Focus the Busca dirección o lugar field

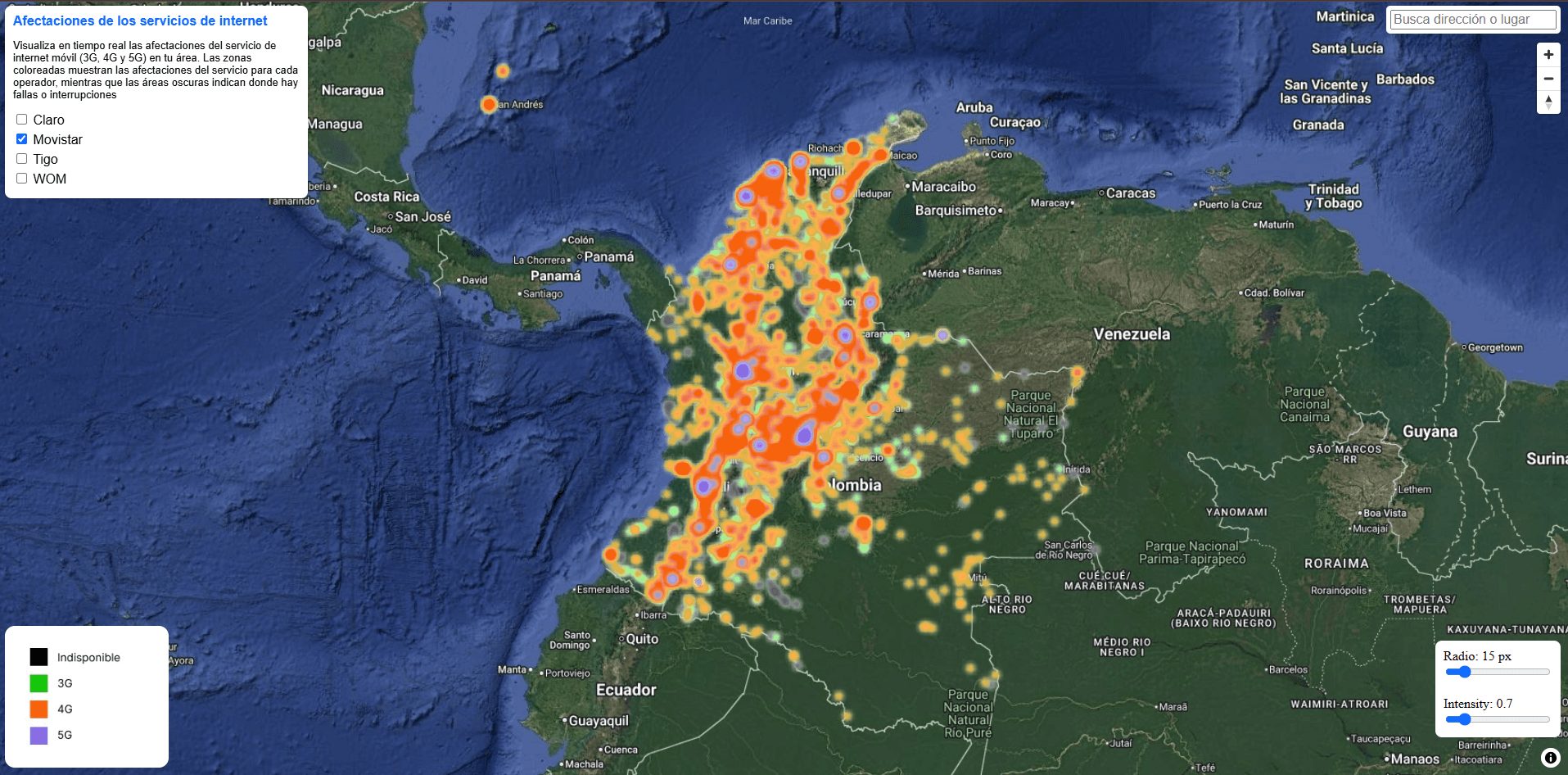tap(1472, 20)
